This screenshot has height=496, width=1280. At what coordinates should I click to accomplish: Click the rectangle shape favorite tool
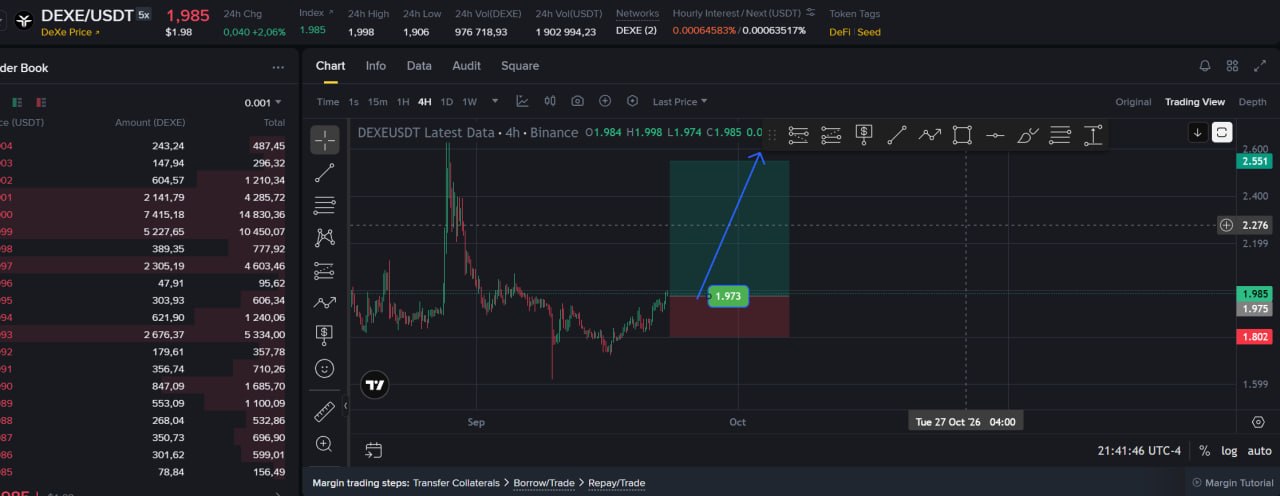pyautogui.click(x=962, y=134)
